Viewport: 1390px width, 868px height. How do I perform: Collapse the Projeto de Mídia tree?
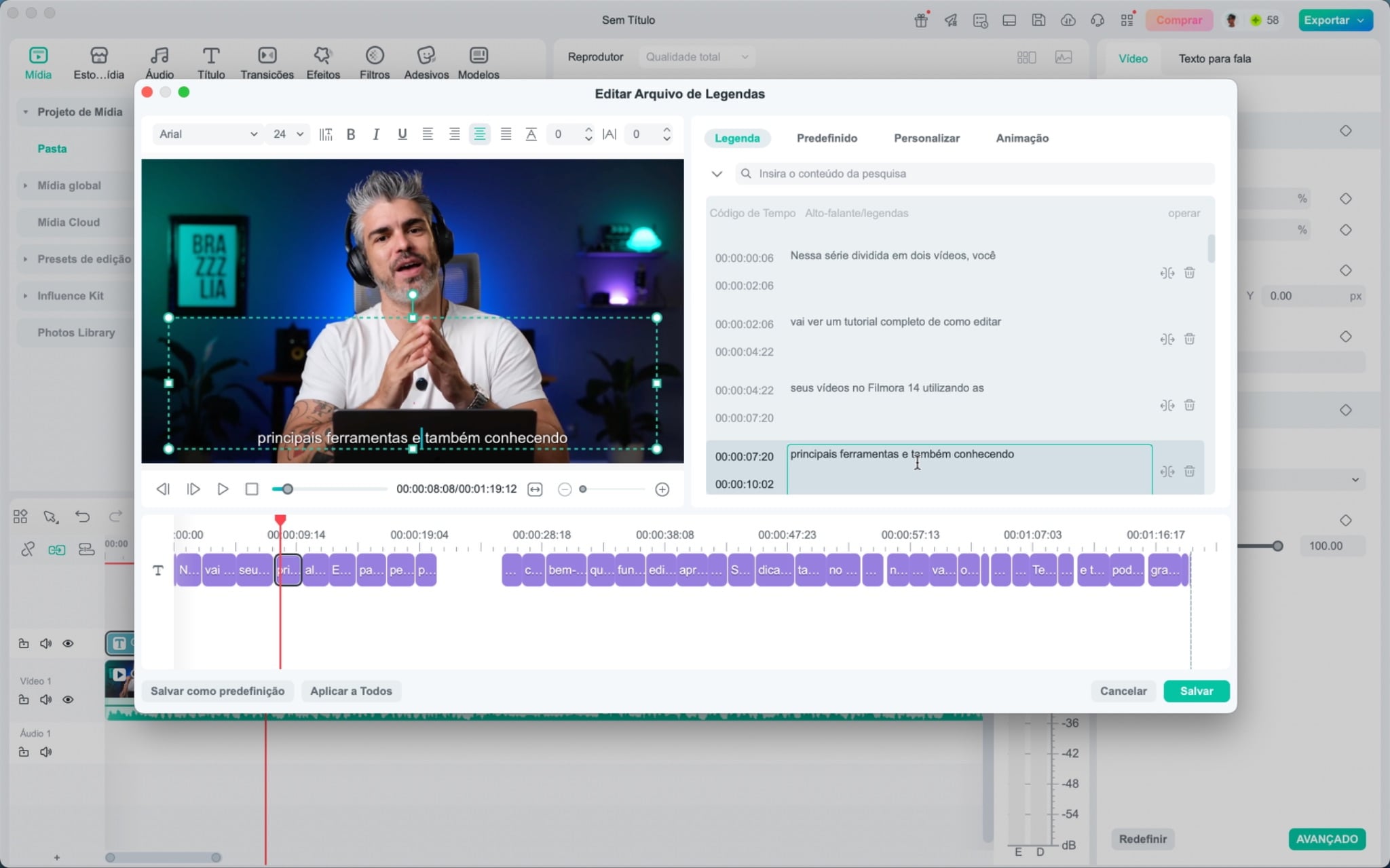click(x=26, y=112)
